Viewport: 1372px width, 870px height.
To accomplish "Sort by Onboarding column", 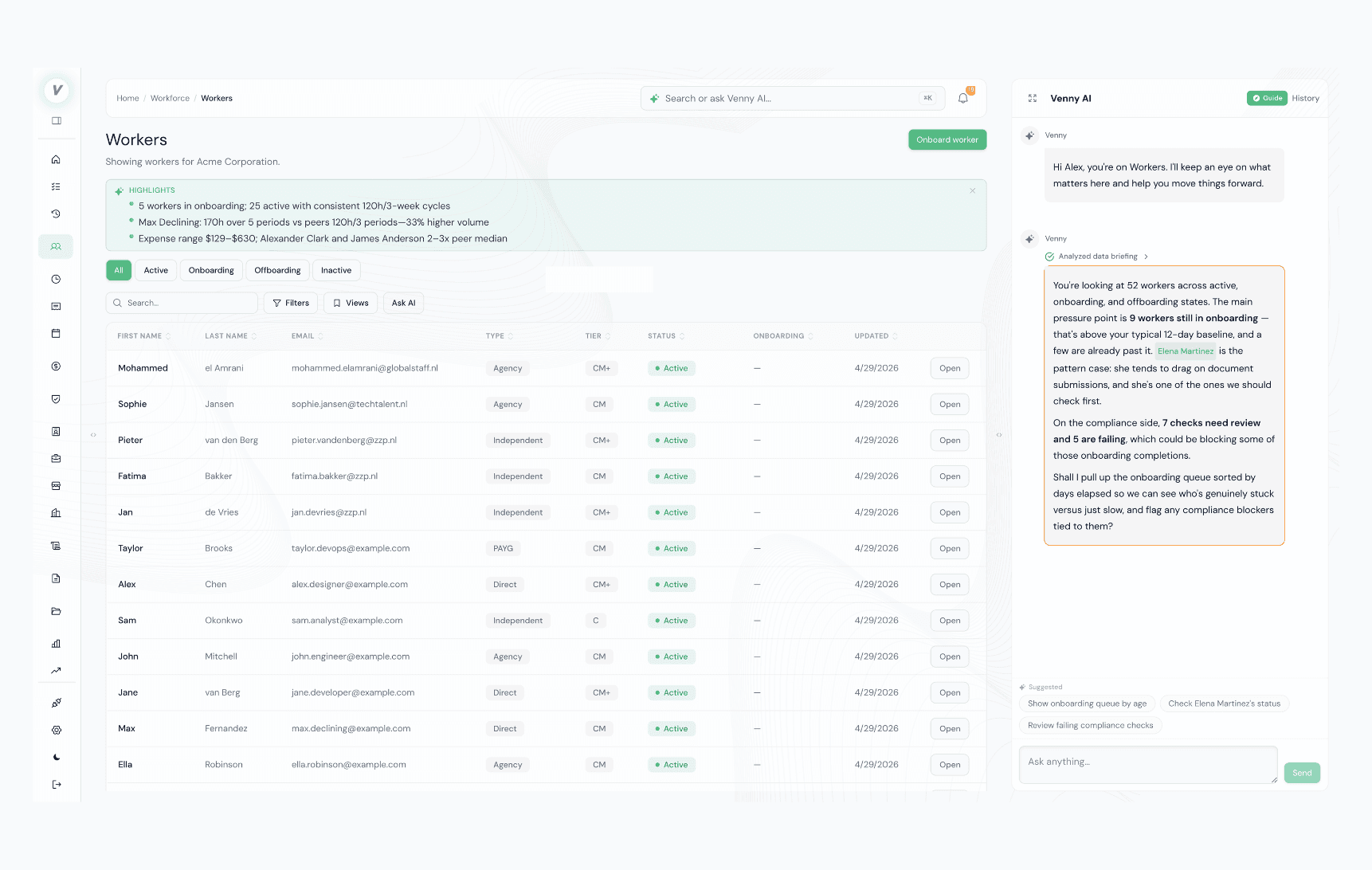I will tap(783, 336).
